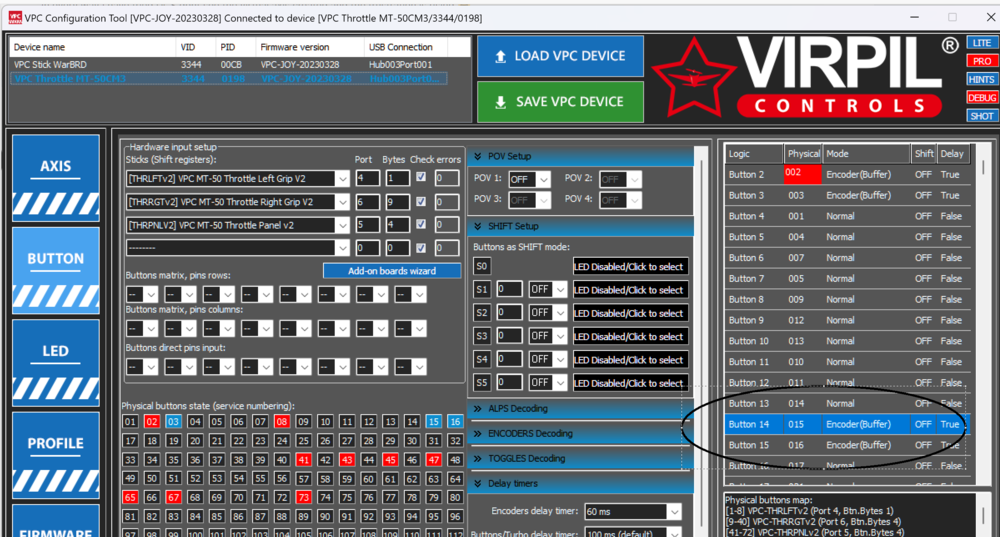
Task: Toggle Check errors for empty stick row
Action: click(421, 247)
